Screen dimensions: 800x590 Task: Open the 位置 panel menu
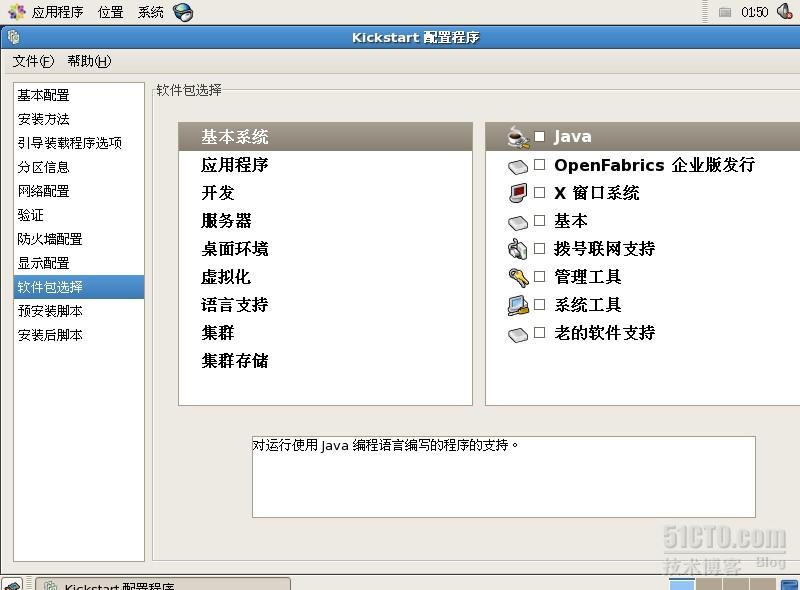pyautogui.click(x=111, y=12)
